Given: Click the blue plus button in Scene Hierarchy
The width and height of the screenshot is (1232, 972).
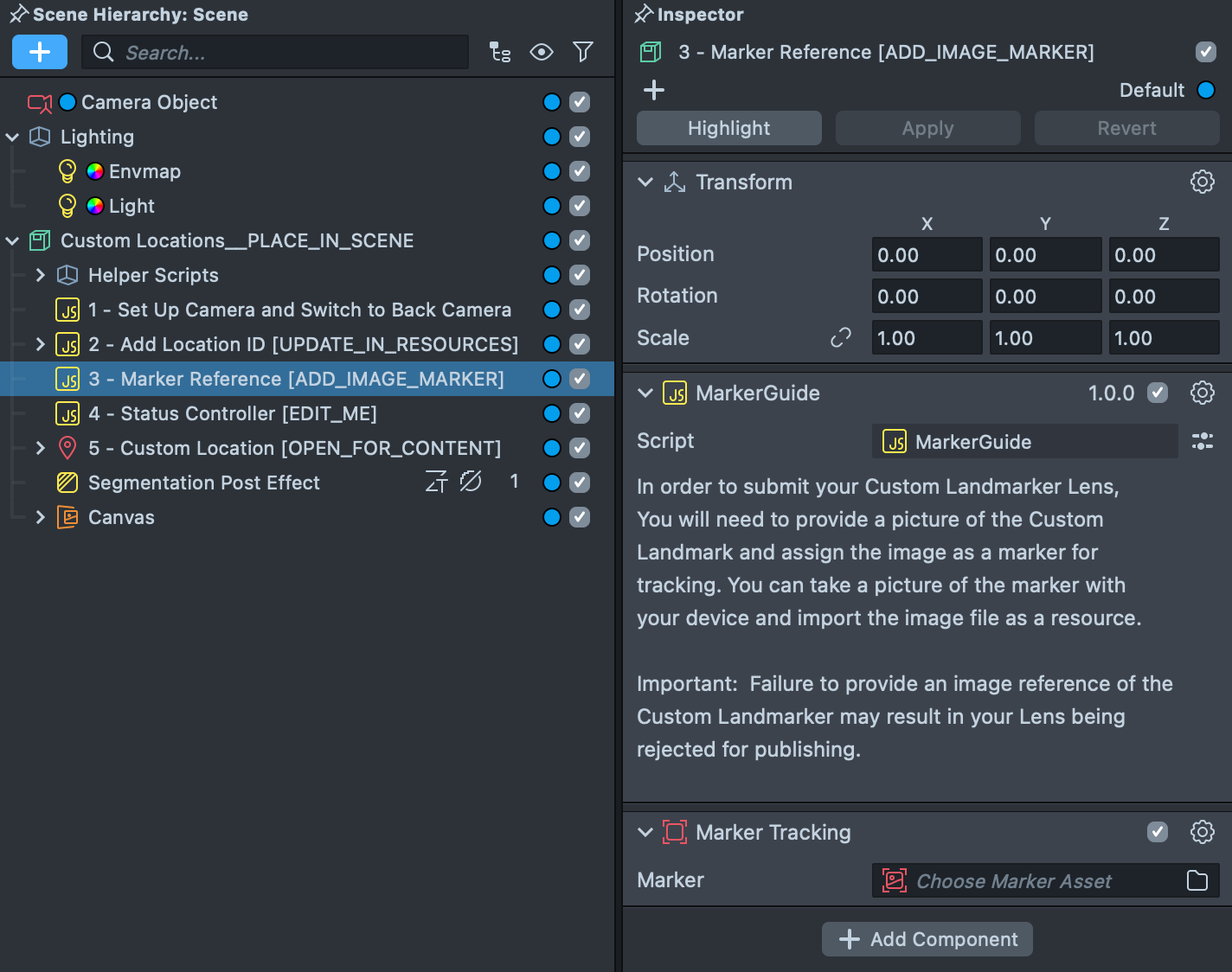Looking at the screenshot, I should (39, 52).
